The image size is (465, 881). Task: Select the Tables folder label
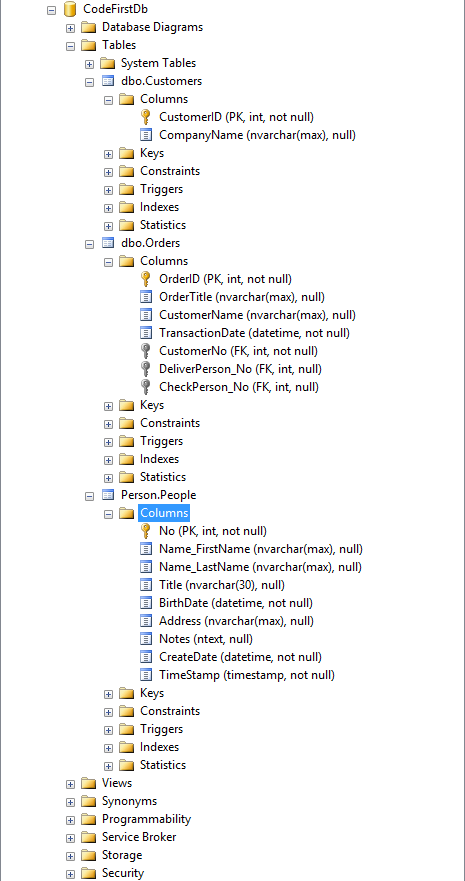pyautogui.click(x=119, y=45)
